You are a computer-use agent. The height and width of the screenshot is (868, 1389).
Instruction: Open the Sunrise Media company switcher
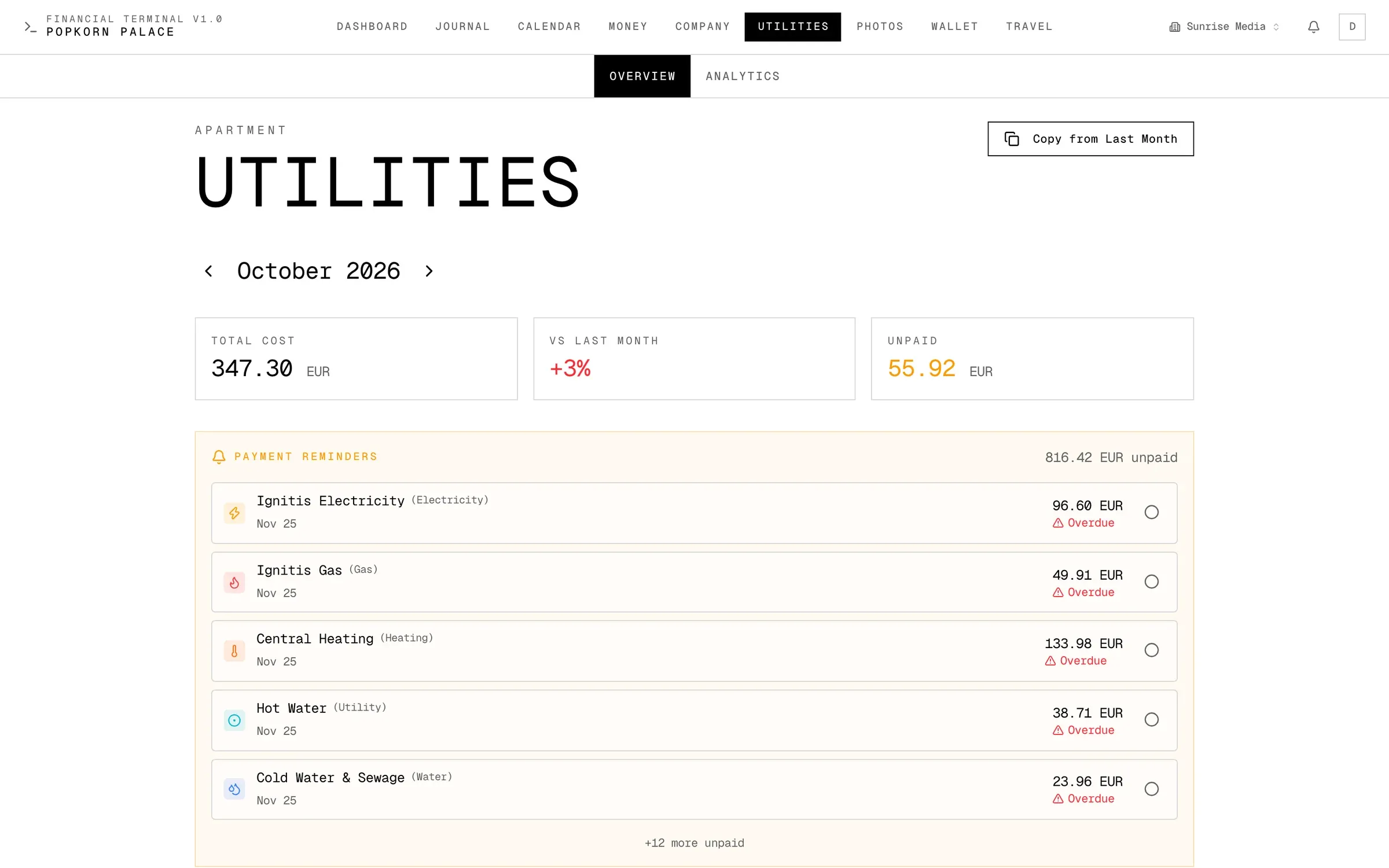[1224, 27]
